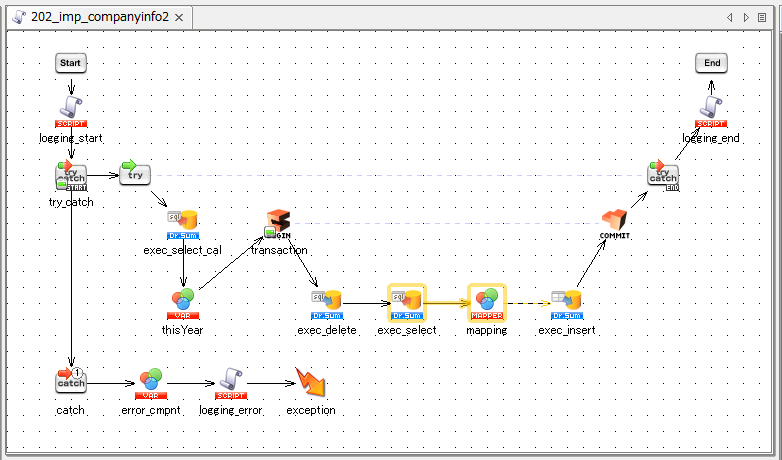The height and width of the screenshot is (460, 782).
Task: Open the tab list dropdown
Action: 762,17
